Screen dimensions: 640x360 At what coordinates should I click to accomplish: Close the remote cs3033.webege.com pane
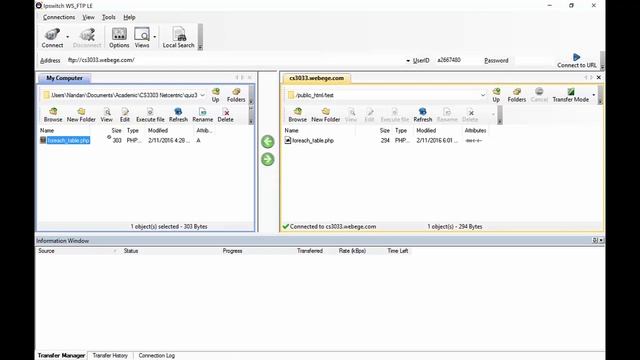click(x=599, y=78)
